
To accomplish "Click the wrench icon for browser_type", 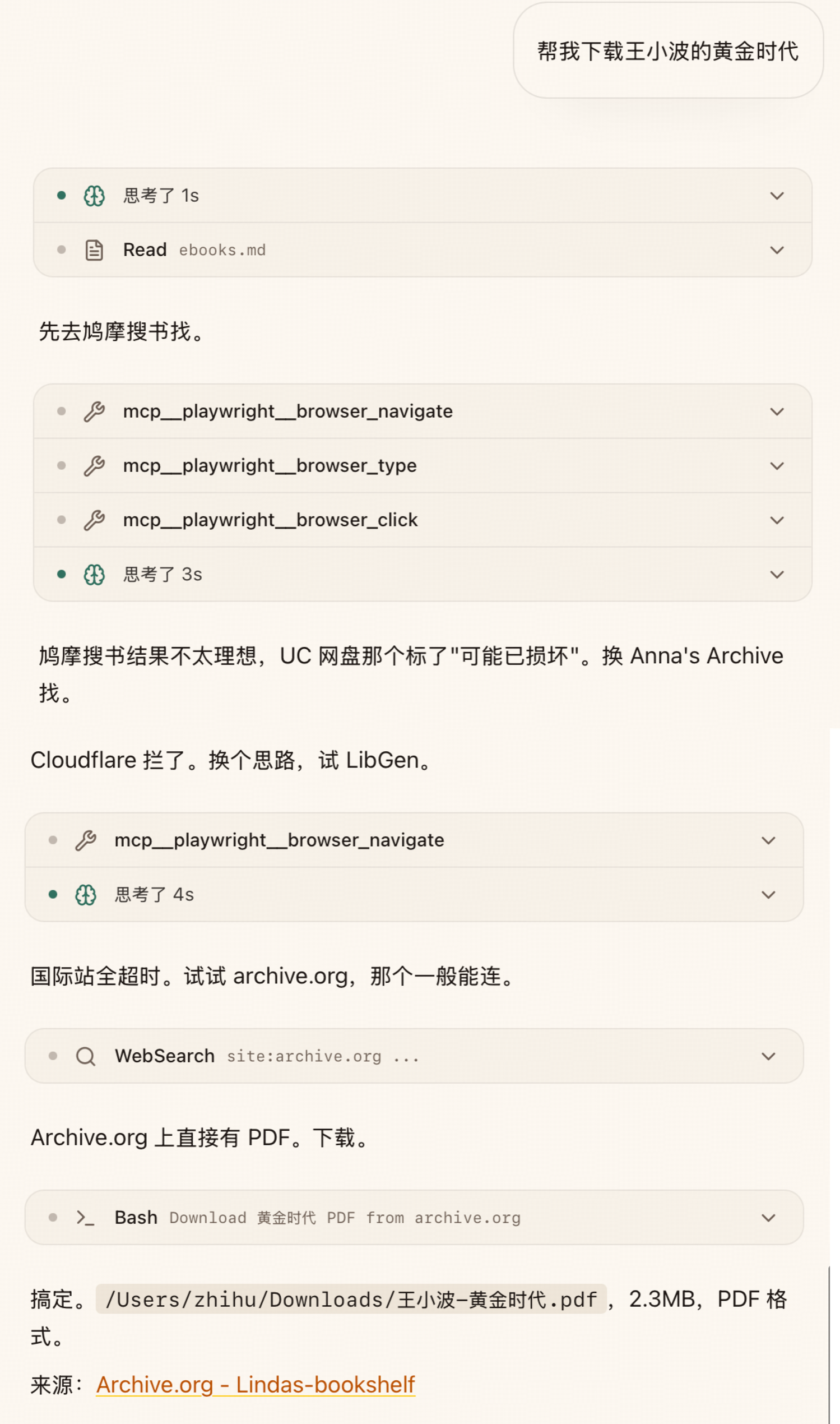I will click(94, 466).
